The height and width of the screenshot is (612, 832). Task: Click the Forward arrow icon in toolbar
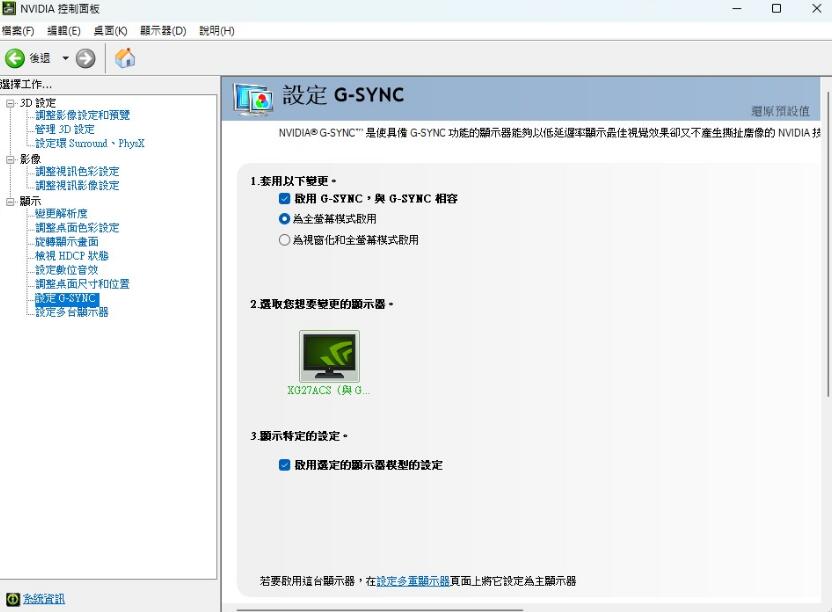(86, 59)
